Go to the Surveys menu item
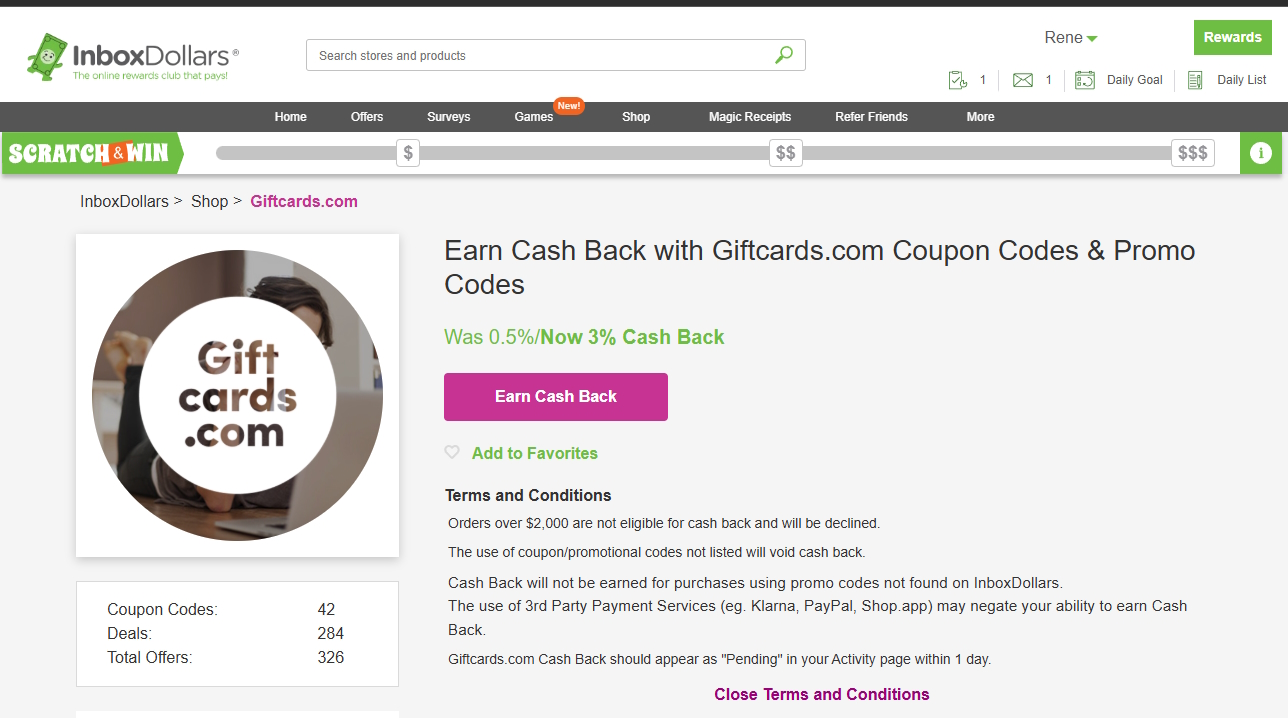Image resolution: width=1288 pixels, height=718 pixels. point(448,117)
